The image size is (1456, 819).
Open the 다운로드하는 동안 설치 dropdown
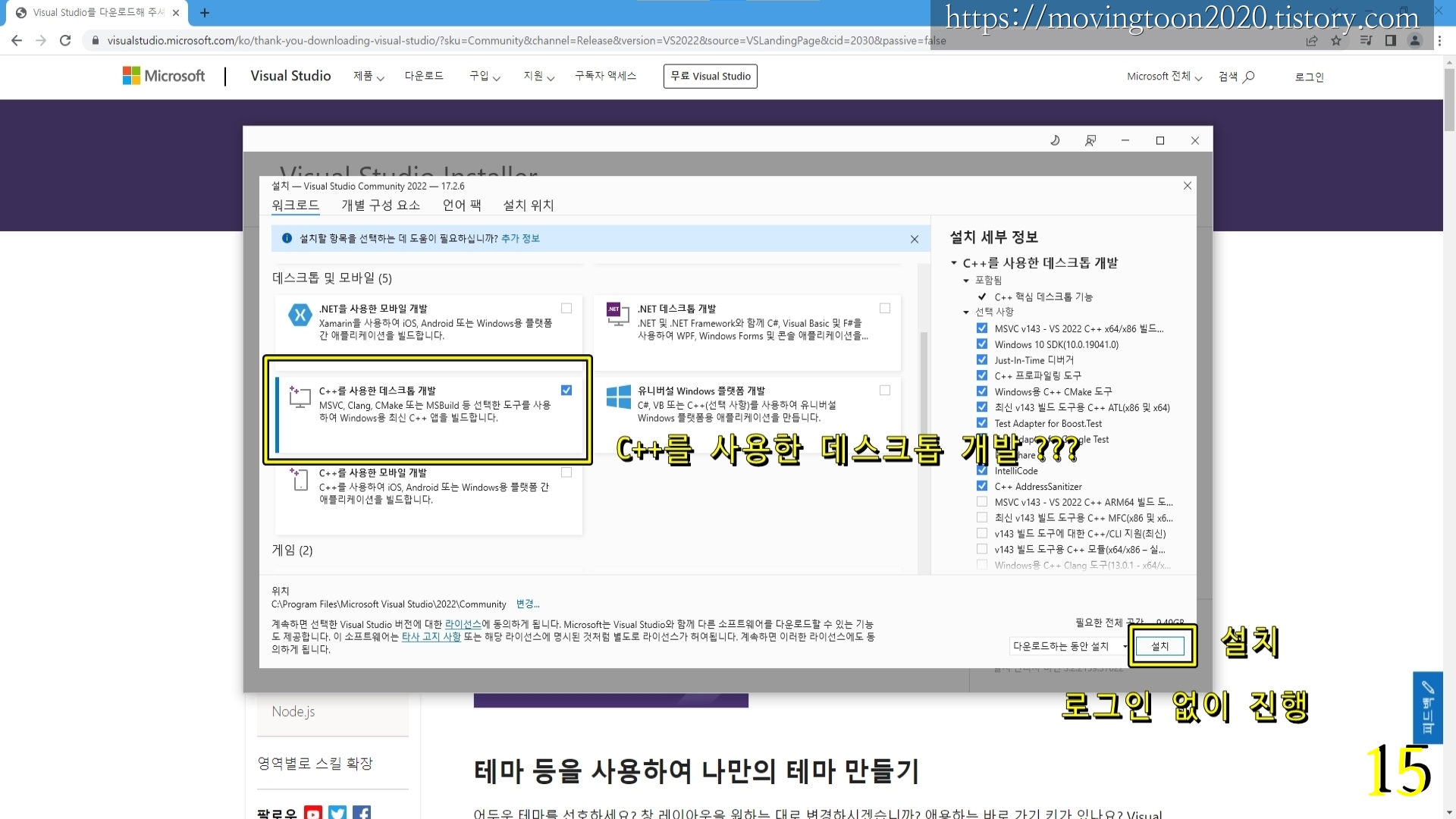pyautogui.click(x=1068, y=646)
